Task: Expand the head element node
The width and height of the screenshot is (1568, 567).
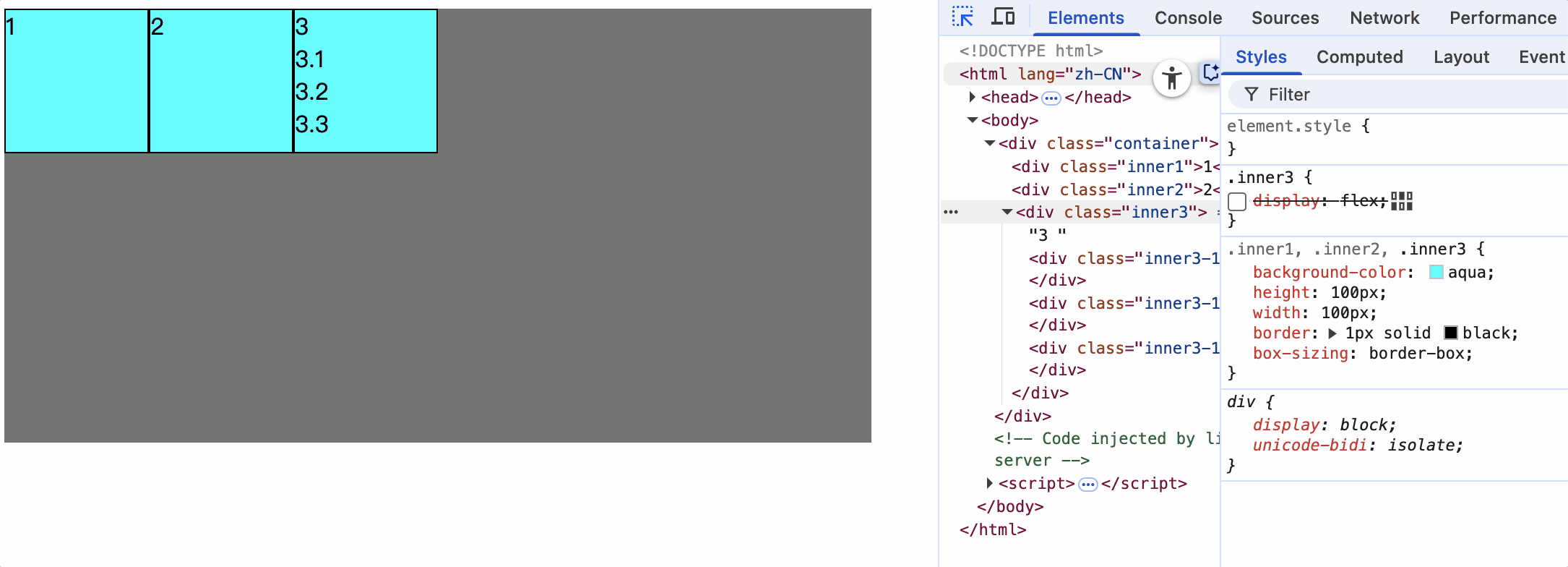Action: click(972, 97)
